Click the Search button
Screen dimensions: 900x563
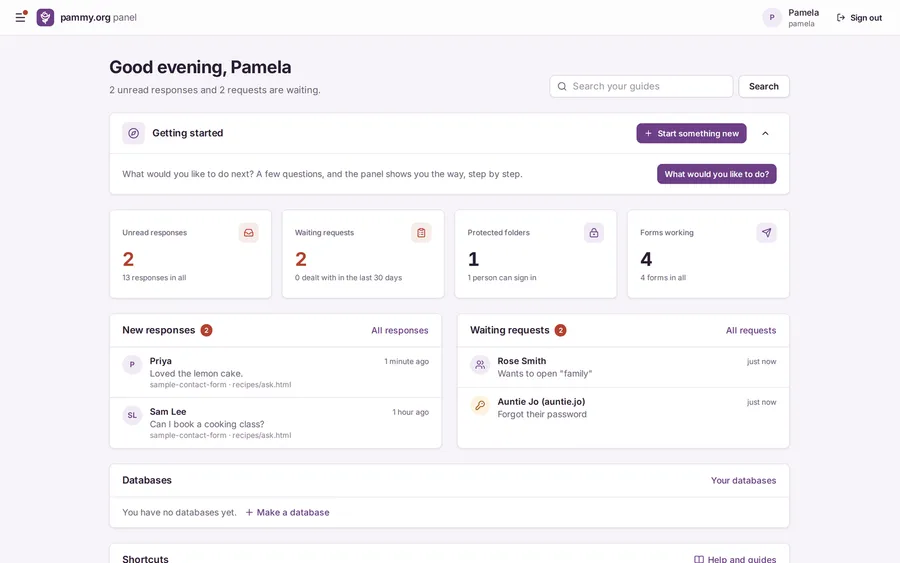pyautogui.click(x=763, y=86)
